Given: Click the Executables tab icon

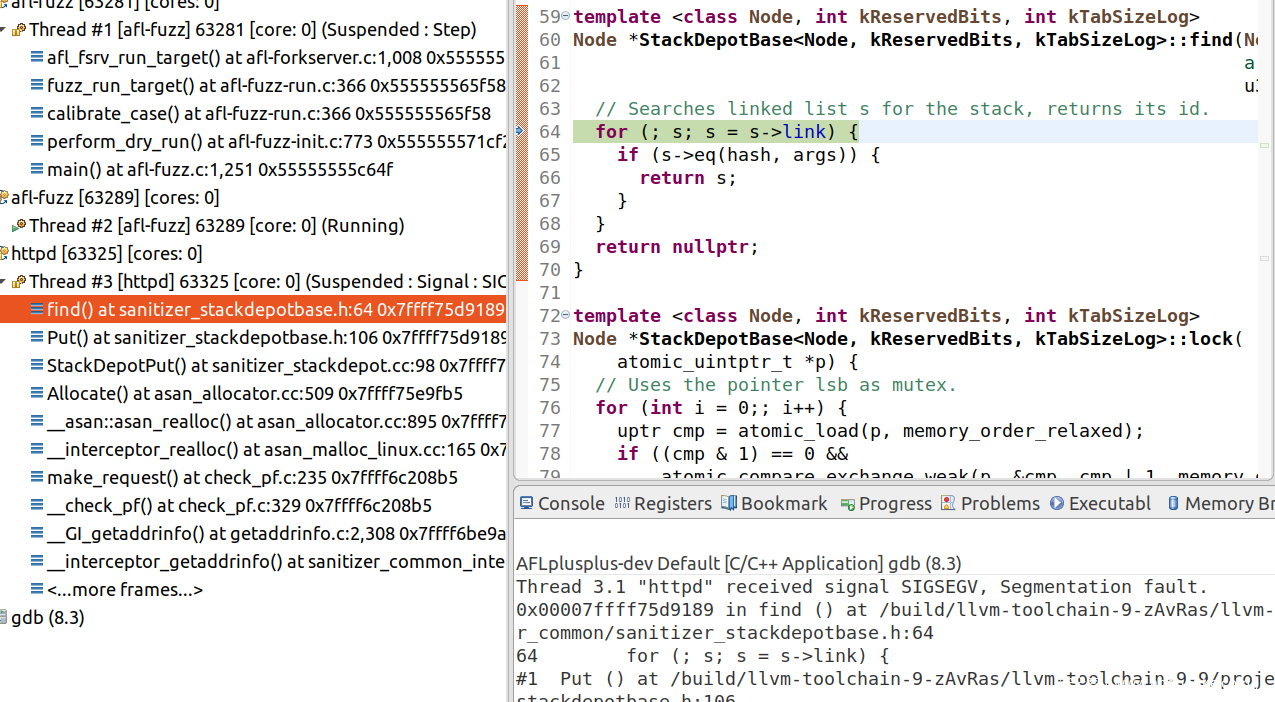Looking at the screenshot, I should [1057, 503].
